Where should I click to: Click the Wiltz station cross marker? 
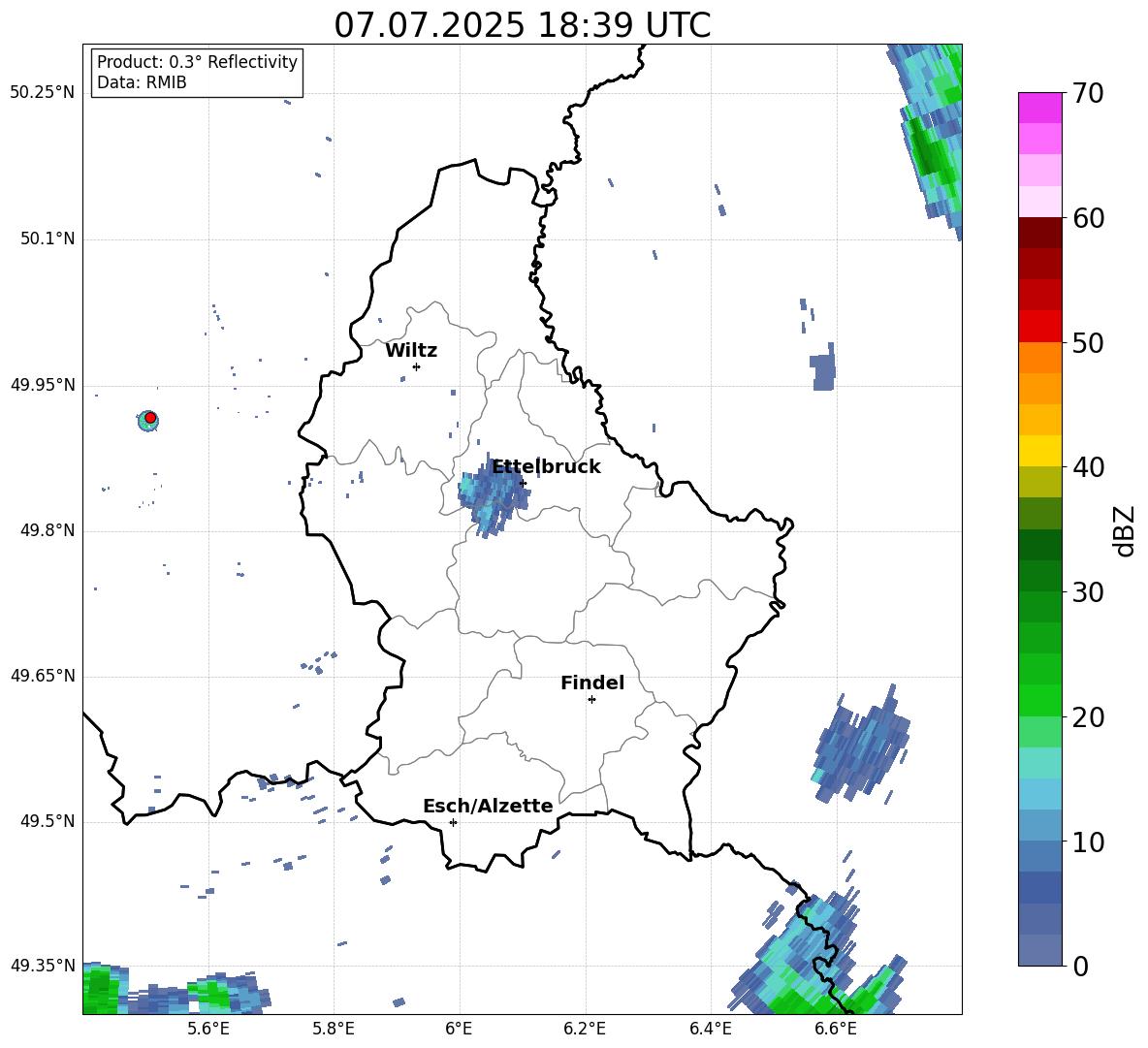pos(417,366)
